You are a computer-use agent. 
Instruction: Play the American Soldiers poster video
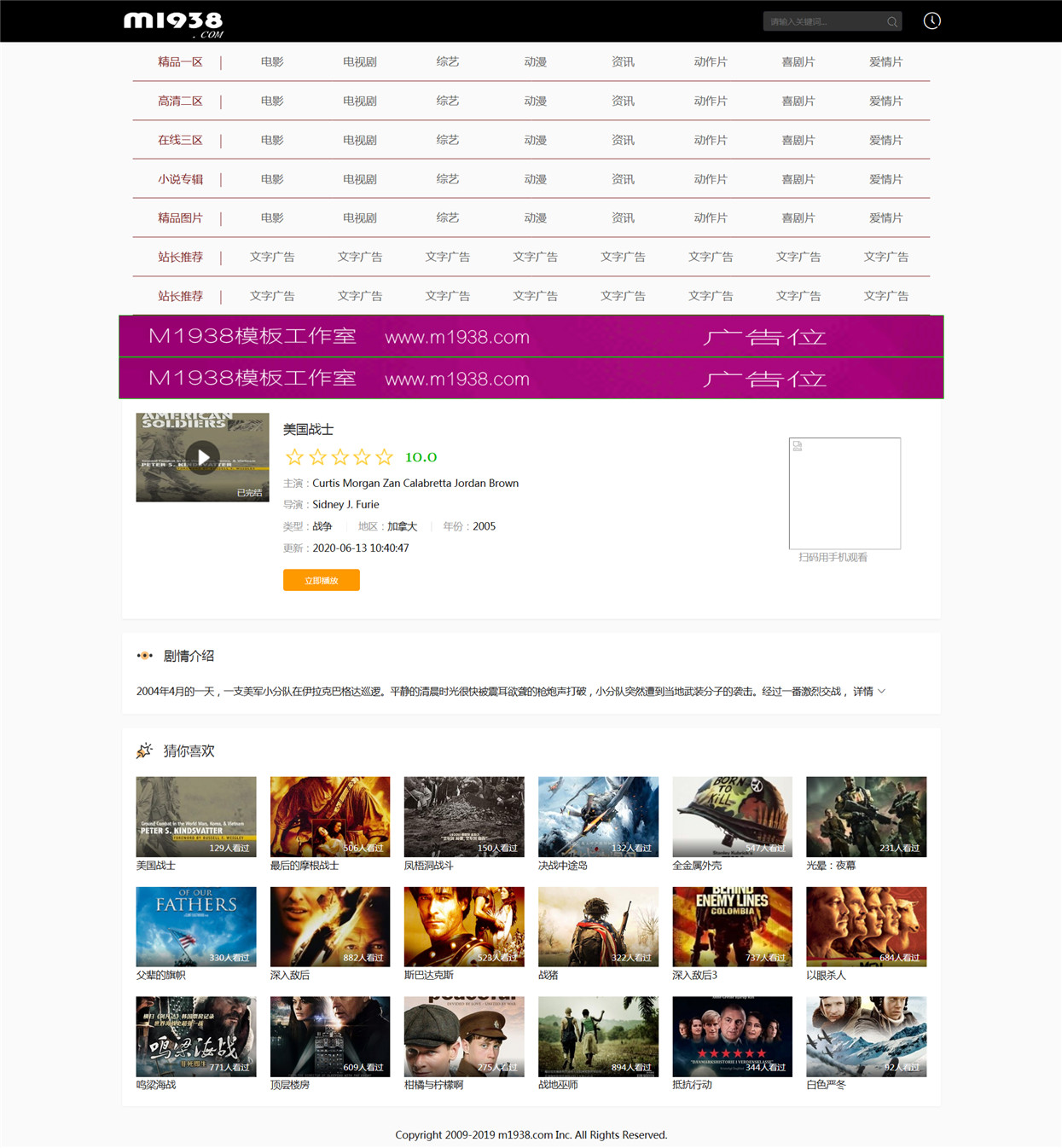[203, 457]
